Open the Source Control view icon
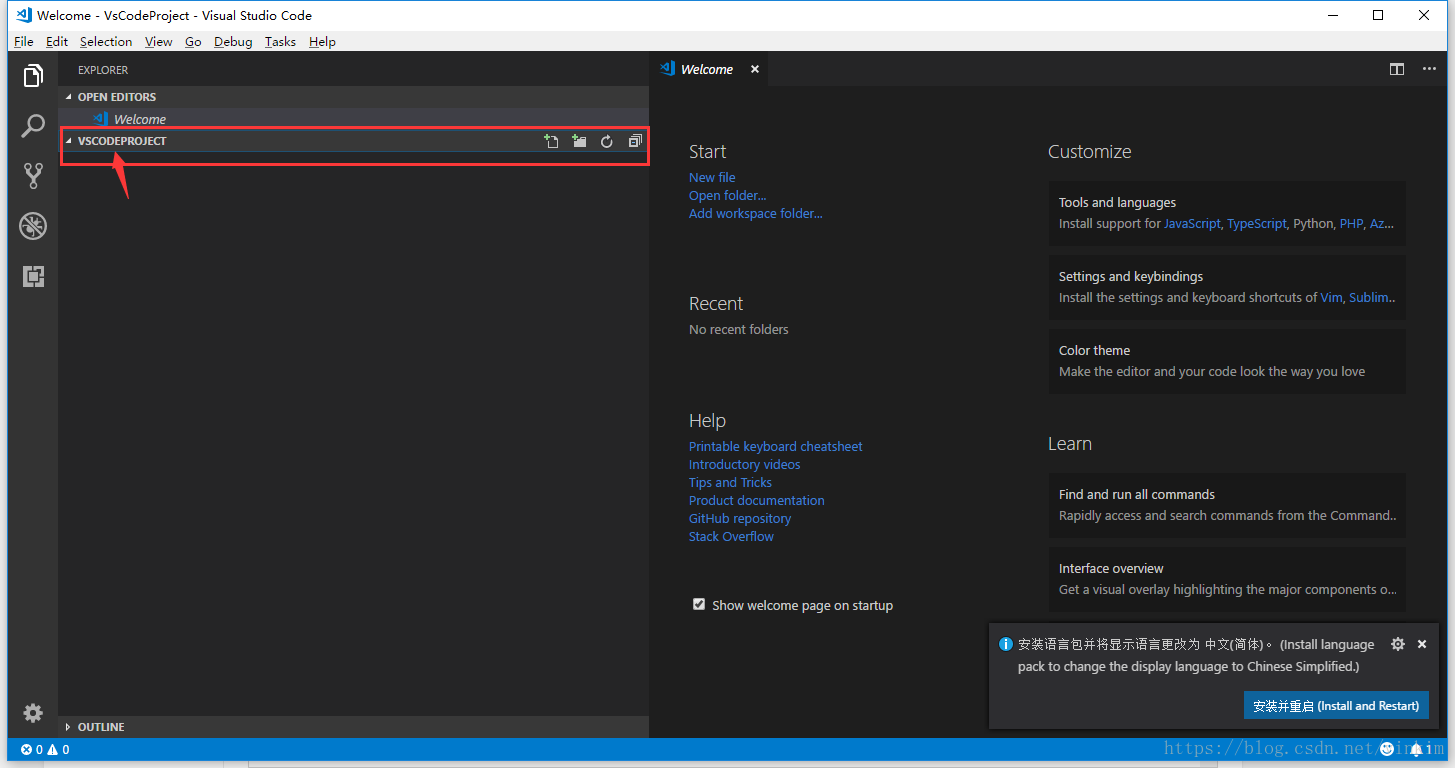Image resolution: width=1455 pixels, height=768 pixels. coord(33,176)
